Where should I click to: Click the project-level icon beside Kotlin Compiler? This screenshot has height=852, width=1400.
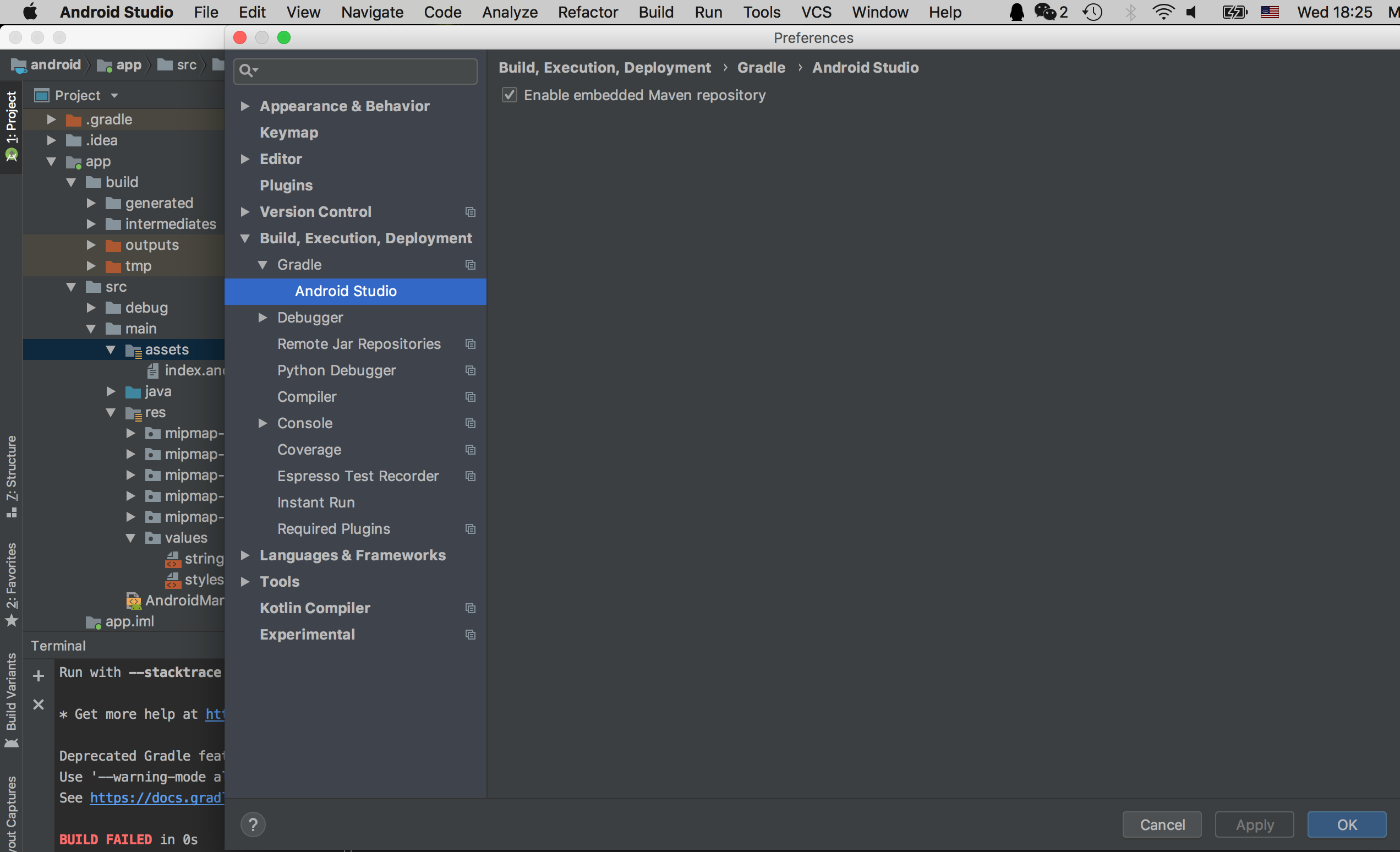point(471,608)
